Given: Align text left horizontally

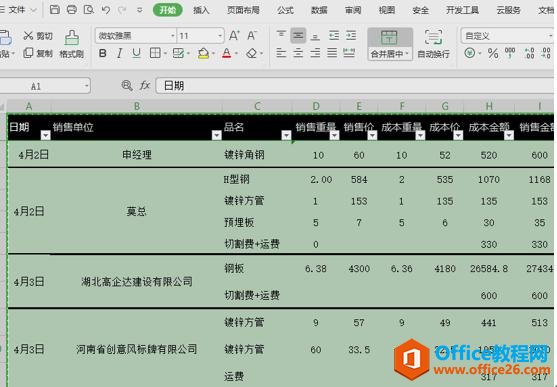Looking at the screenshot, I should pos(281,53).
